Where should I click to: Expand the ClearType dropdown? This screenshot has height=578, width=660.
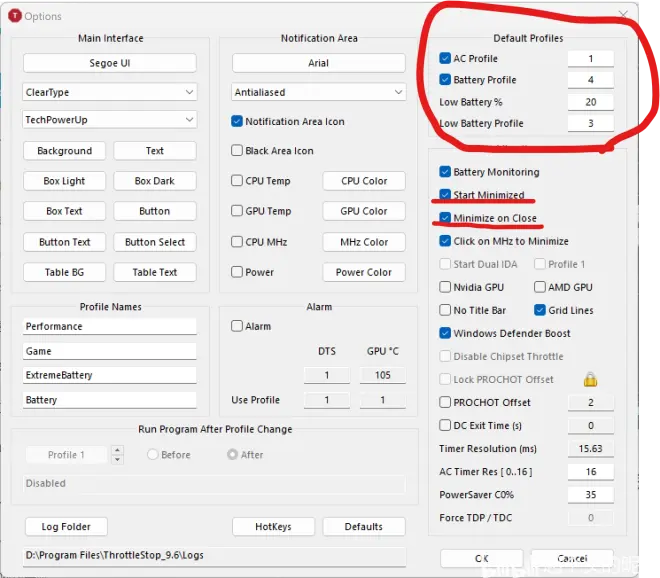(x=110, y=92)
